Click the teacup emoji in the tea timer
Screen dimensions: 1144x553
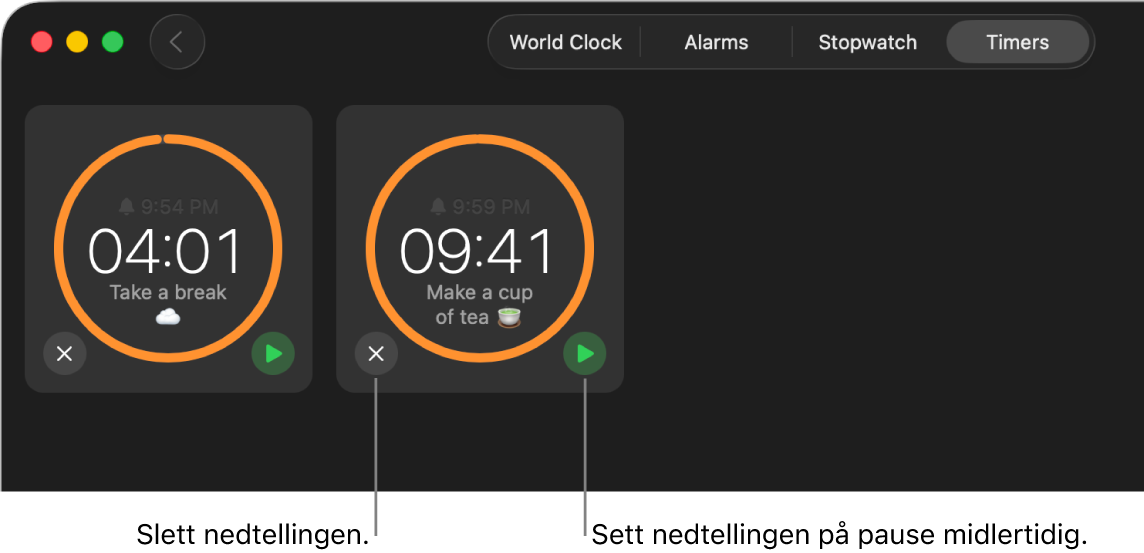(x=509, y=317)
